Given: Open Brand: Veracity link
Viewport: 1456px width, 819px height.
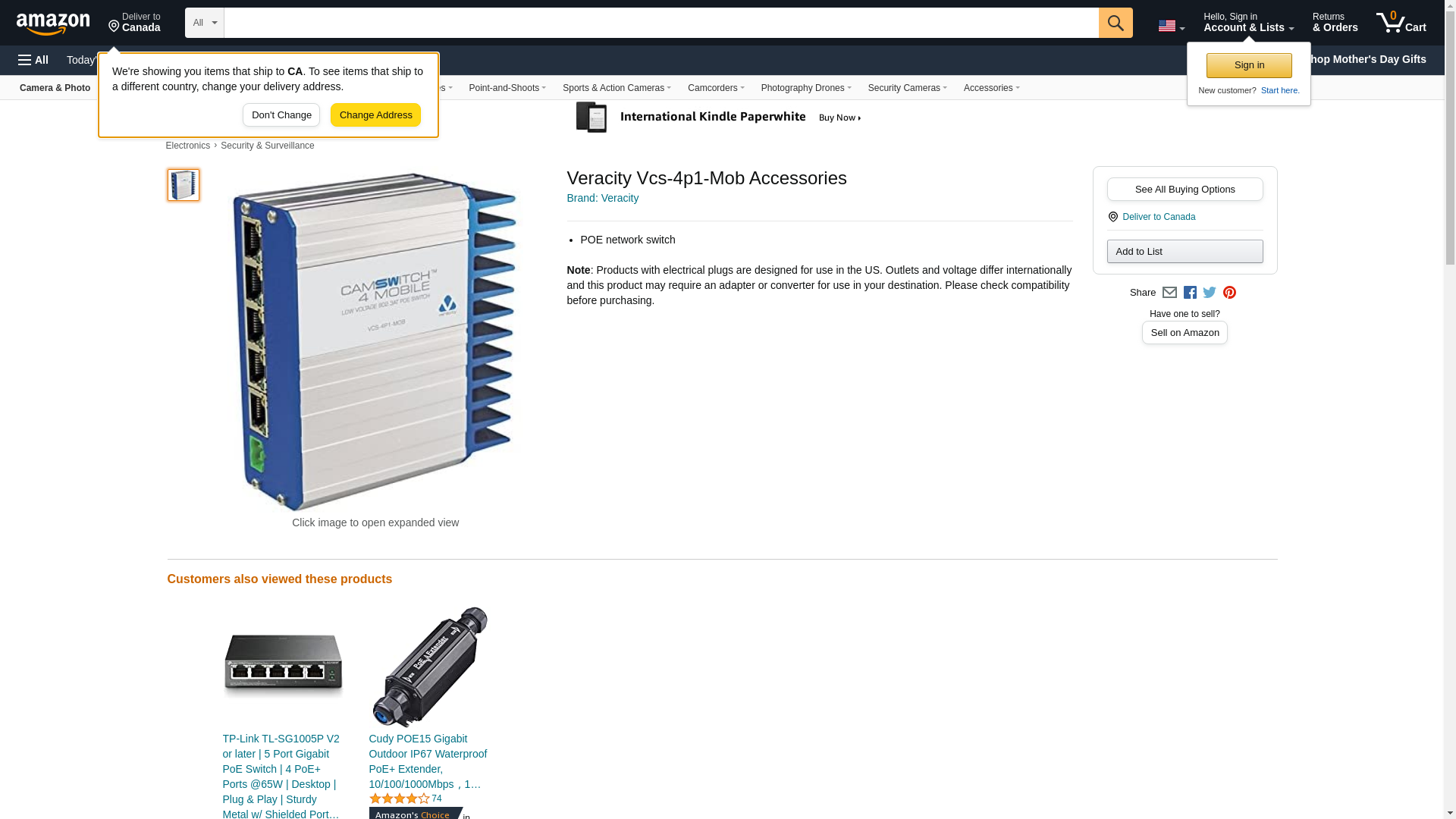Looking at the screenshot, I should click(603, 198).
